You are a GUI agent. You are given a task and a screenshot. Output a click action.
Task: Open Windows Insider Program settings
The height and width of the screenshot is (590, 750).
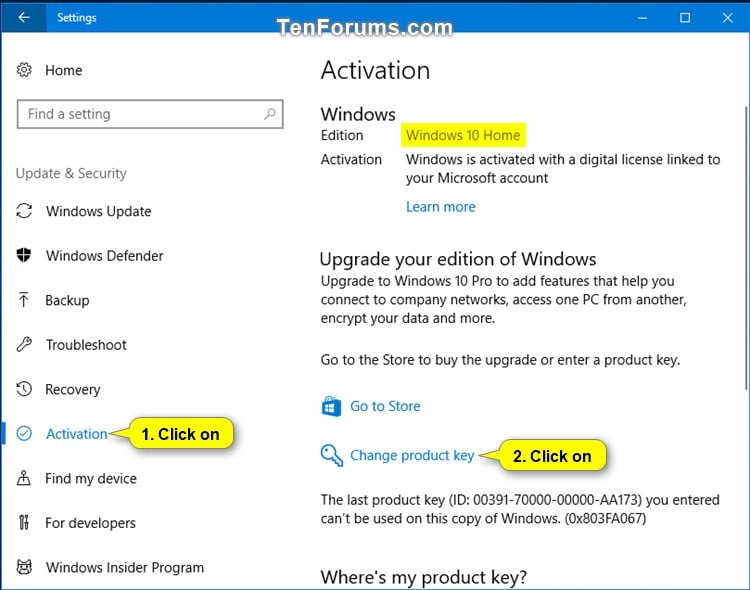[x=125, y=568]
